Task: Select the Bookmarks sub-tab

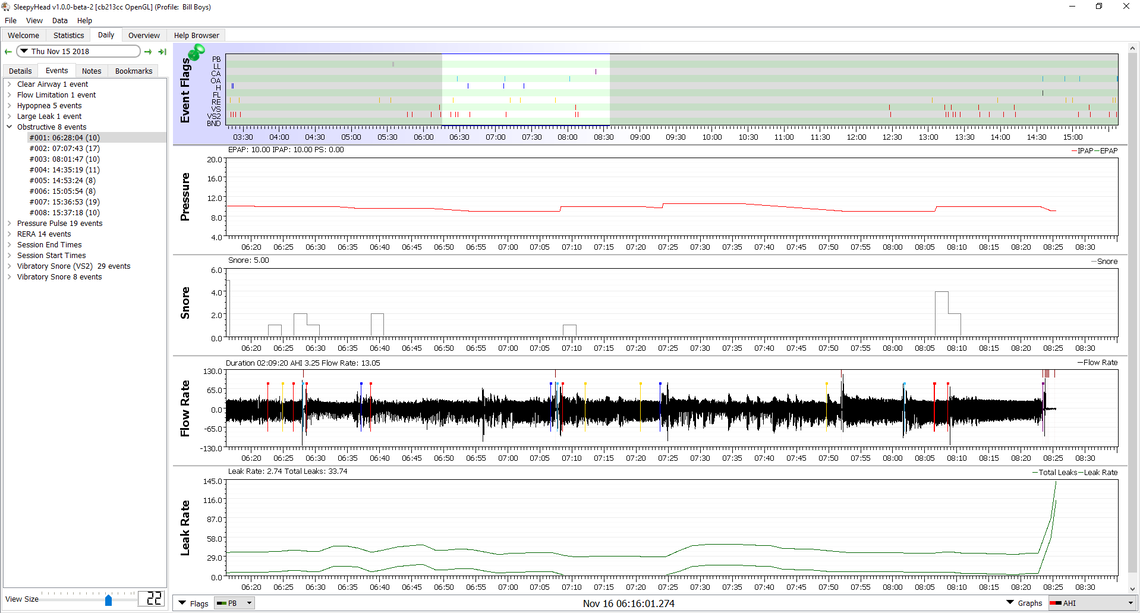Action: [x=134, y=71]
